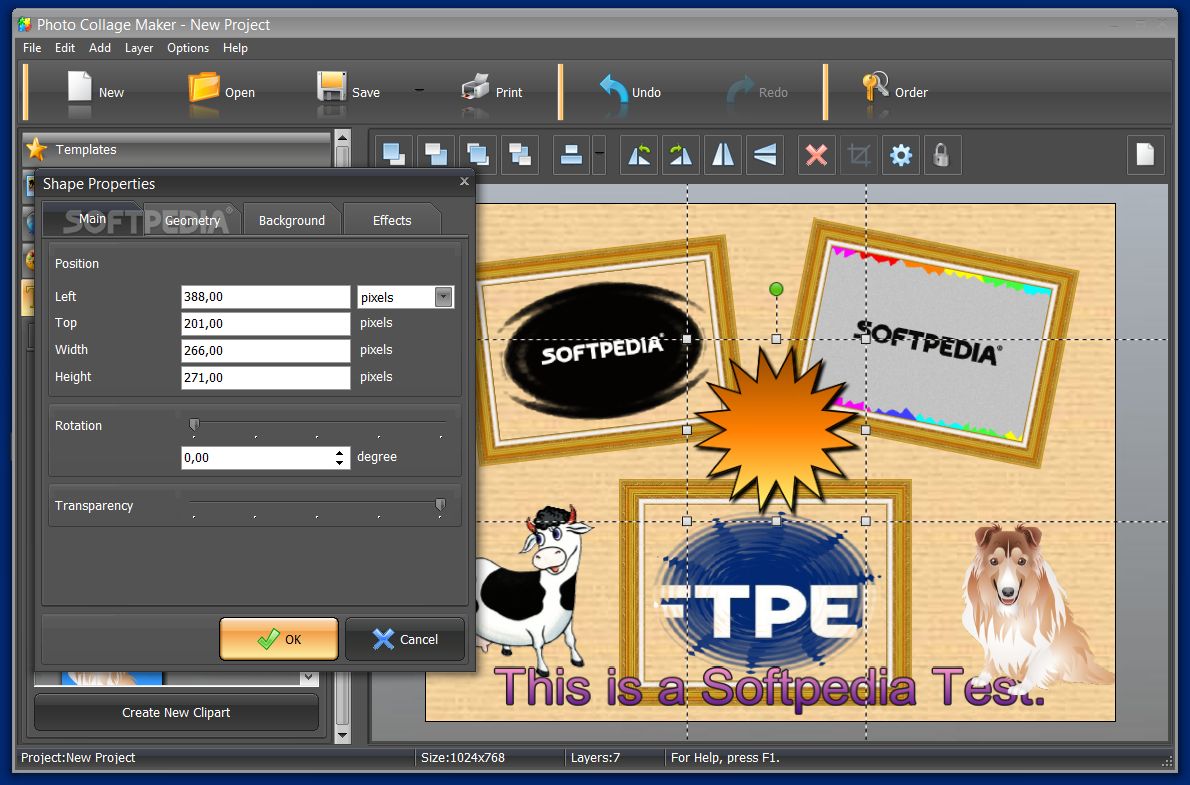1190x785 pixels.
Task: Click the Left position input field
Action: coord(266,297)
